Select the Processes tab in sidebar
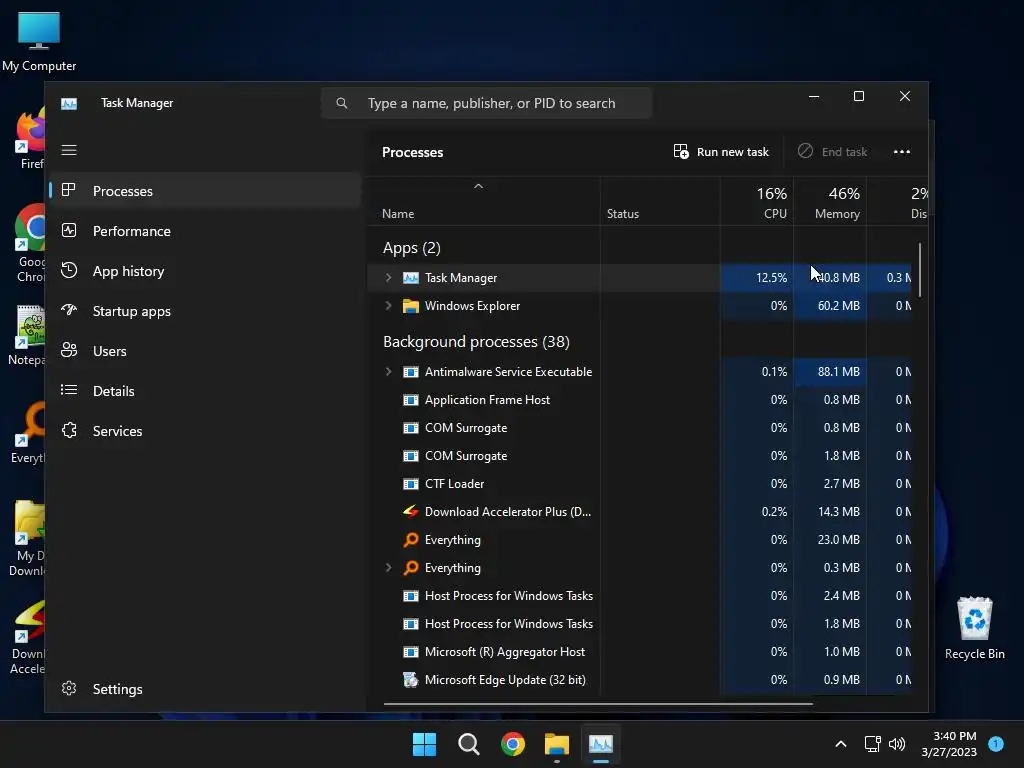 coord(205,191)
